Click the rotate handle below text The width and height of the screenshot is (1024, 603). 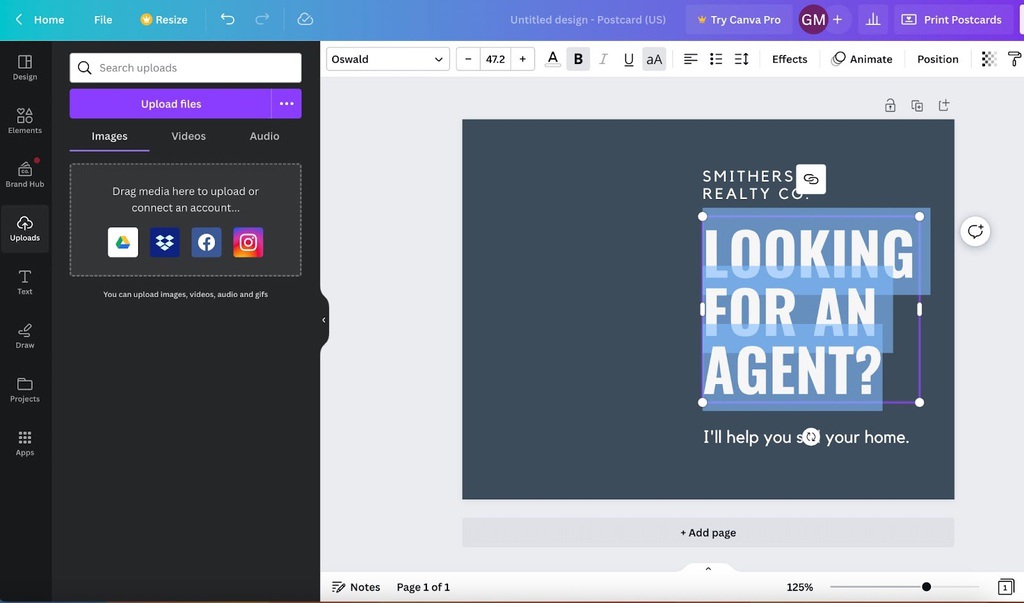(x=810, y=436)
